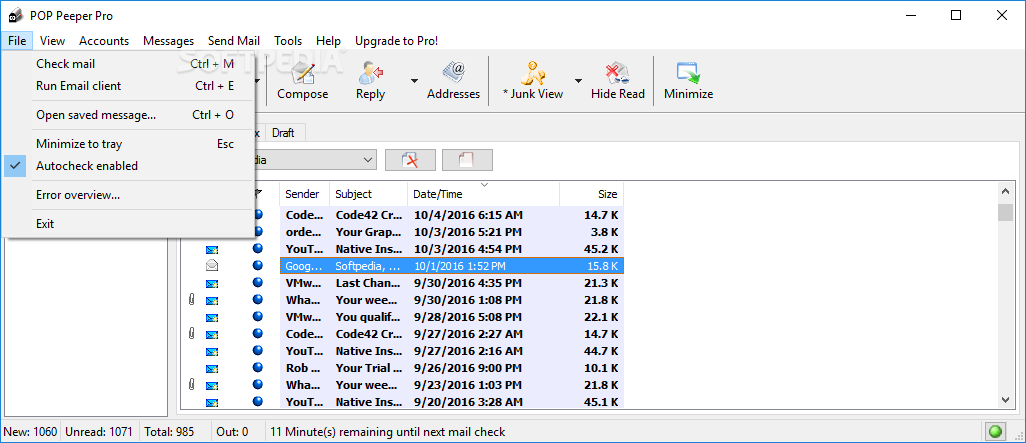
Task: Choose Open saved message... entry
Action: coord(128,115)
